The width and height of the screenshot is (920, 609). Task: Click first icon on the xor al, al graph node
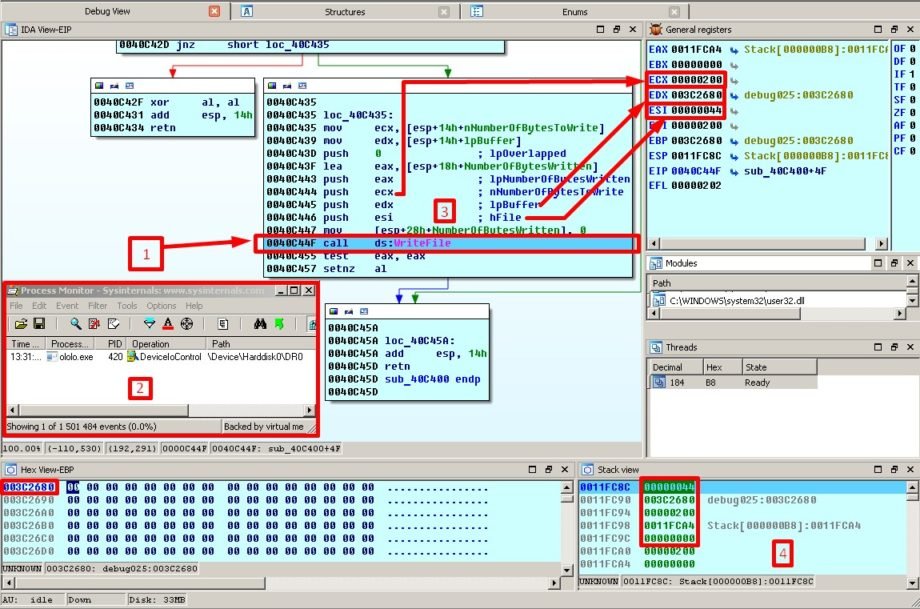[99, 86]
